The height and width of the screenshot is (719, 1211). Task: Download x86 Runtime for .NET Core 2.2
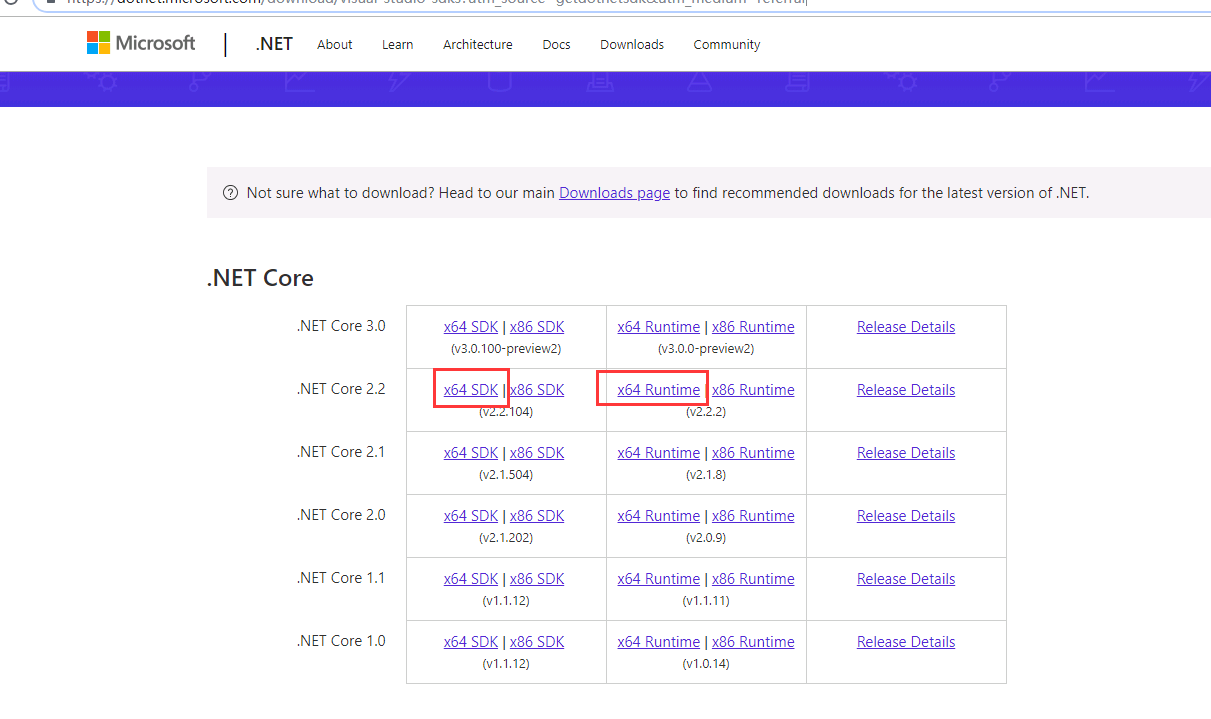point(753,390)
